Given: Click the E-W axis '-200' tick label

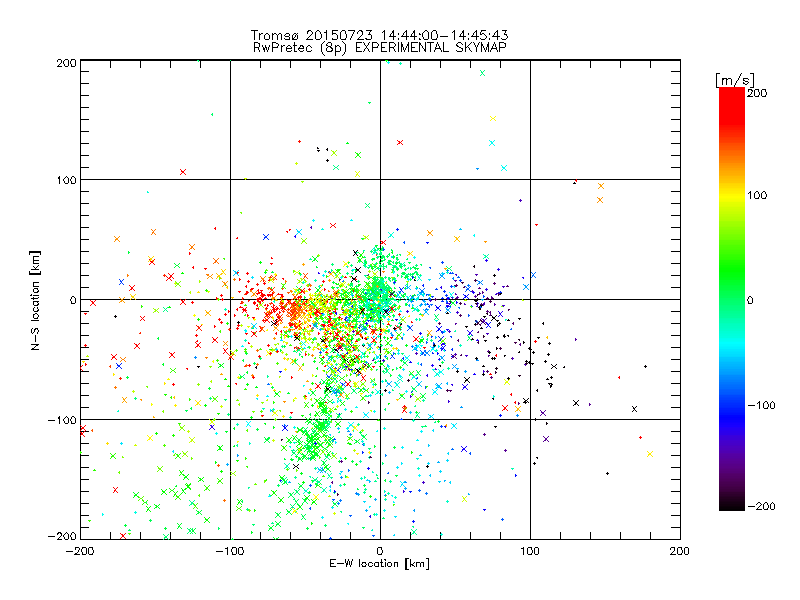Looking at the screenshot, I should click(81, 551).
